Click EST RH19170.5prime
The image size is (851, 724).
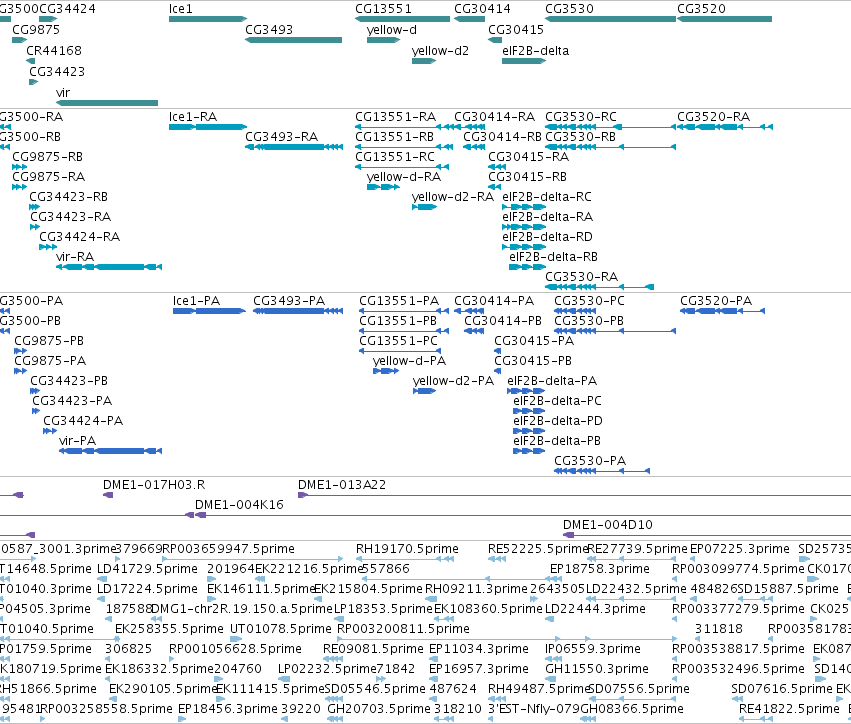(407, 549)
